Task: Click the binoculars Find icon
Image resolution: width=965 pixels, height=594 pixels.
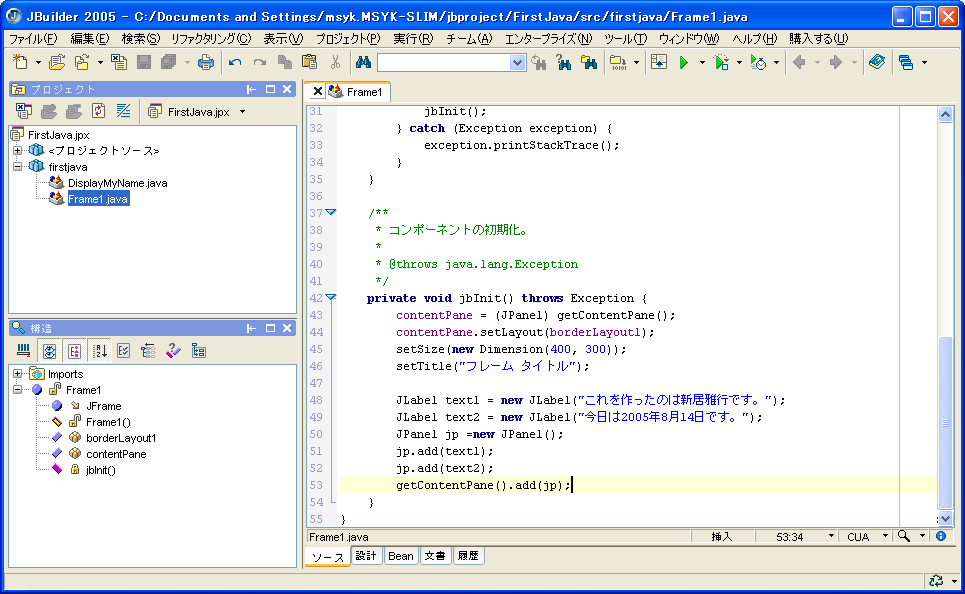Action: [x=364, y=62]
